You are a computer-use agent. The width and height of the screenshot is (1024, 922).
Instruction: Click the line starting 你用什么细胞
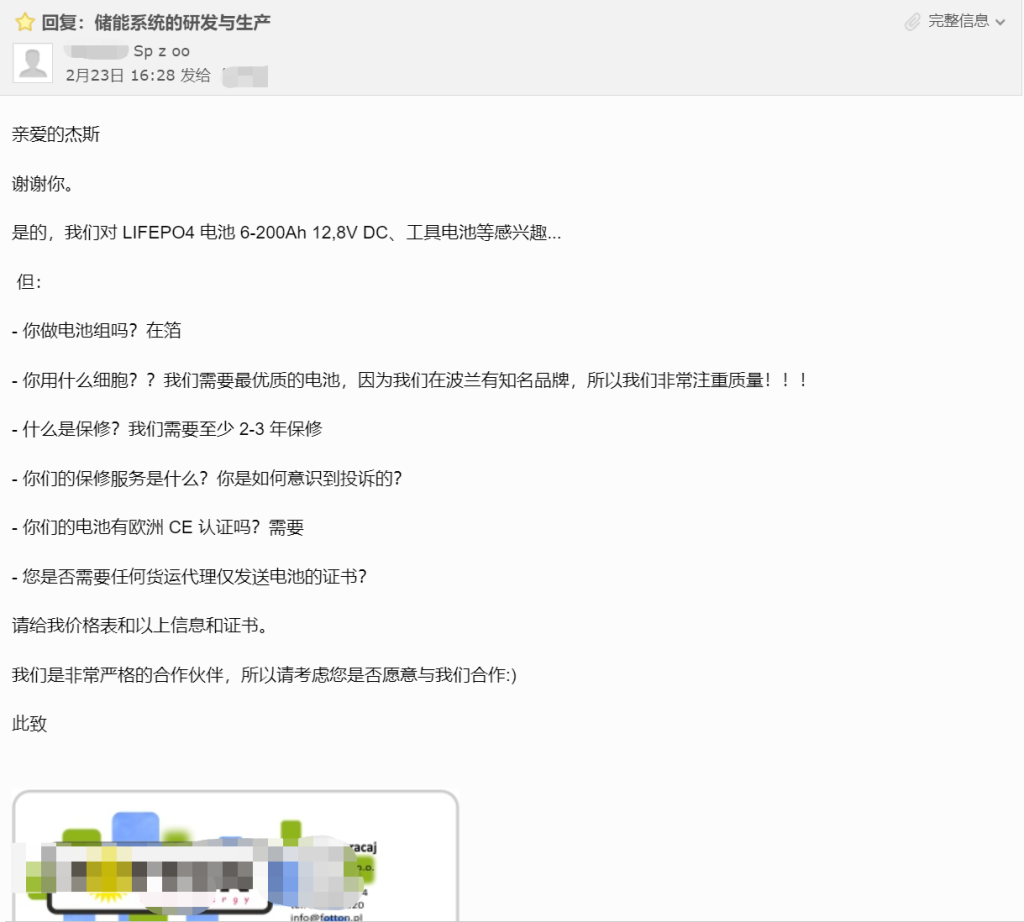410,380
